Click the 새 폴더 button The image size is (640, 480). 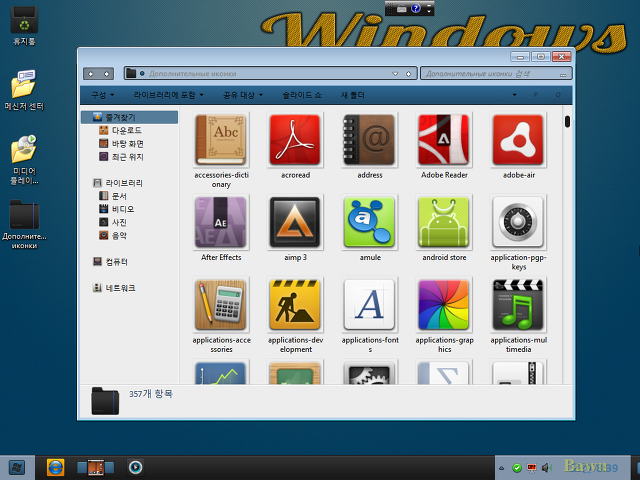pyautogui.click(x=353, y=95)
